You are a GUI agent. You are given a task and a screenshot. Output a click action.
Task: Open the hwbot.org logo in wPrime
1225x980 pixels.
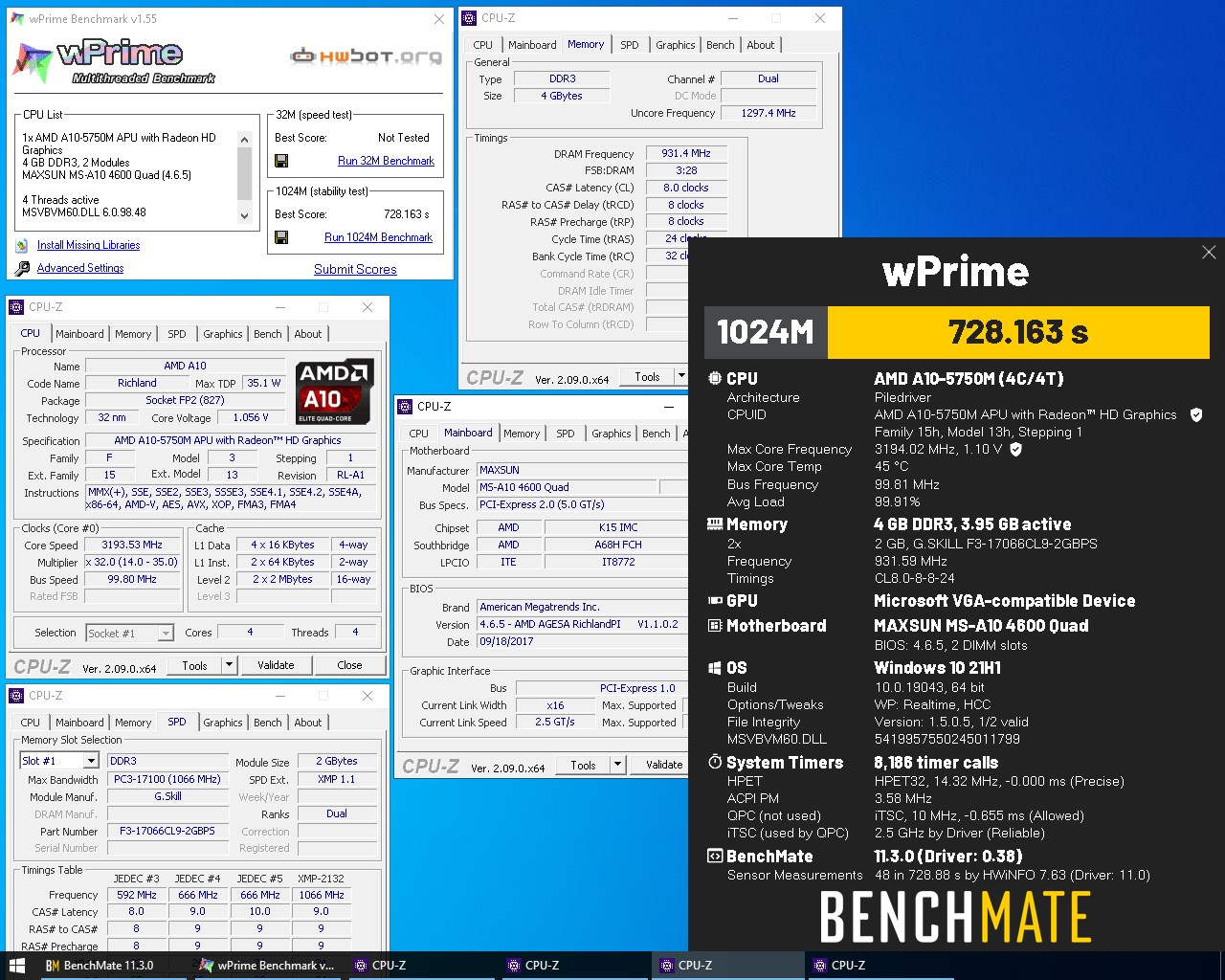[x=367, y=56]
